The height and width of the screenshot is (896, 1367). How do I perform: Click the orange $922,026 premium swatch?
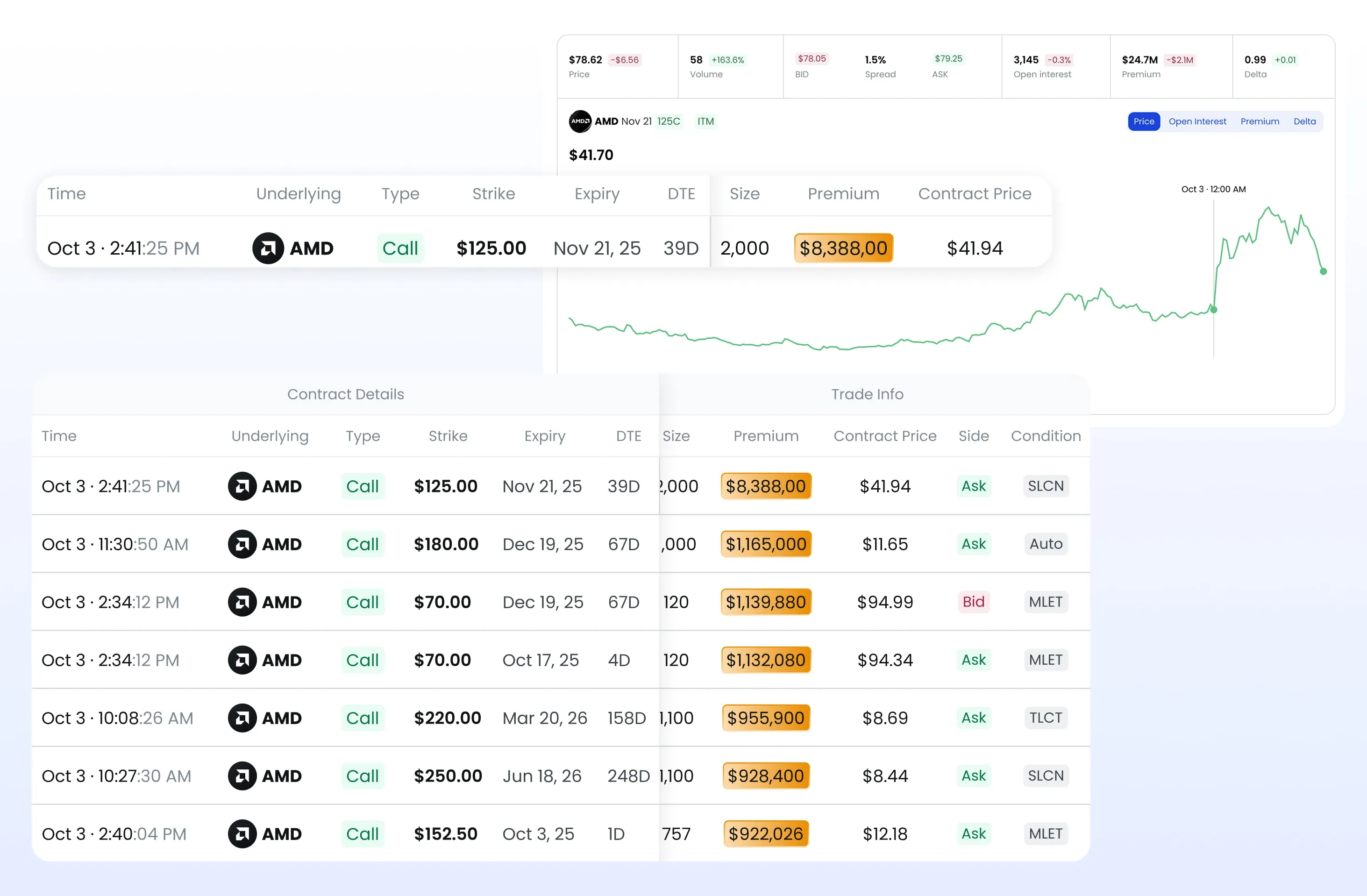(x=766, y=834)
